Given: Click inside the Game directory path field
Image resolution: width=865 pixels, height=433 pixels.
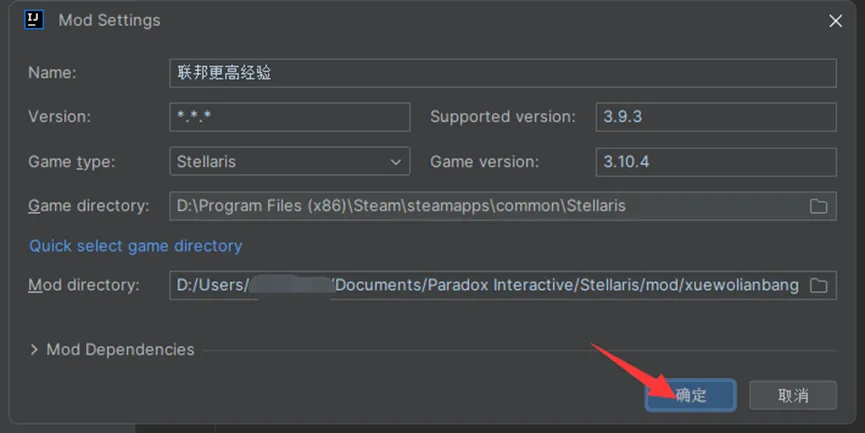Looking at the screenshot, I should pyautogui.click(x=485, y=206).
